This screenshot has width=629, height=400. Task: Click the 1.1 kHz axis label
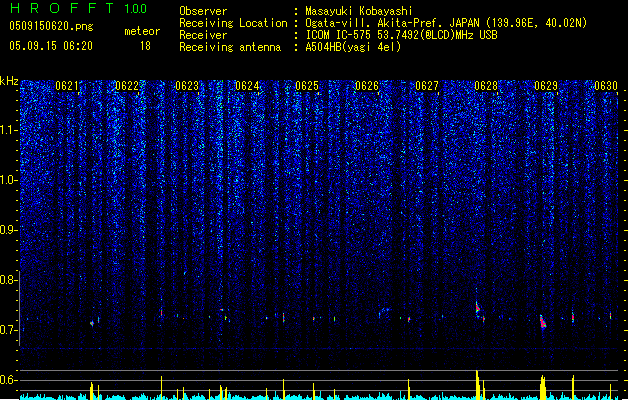coord(9,130)
